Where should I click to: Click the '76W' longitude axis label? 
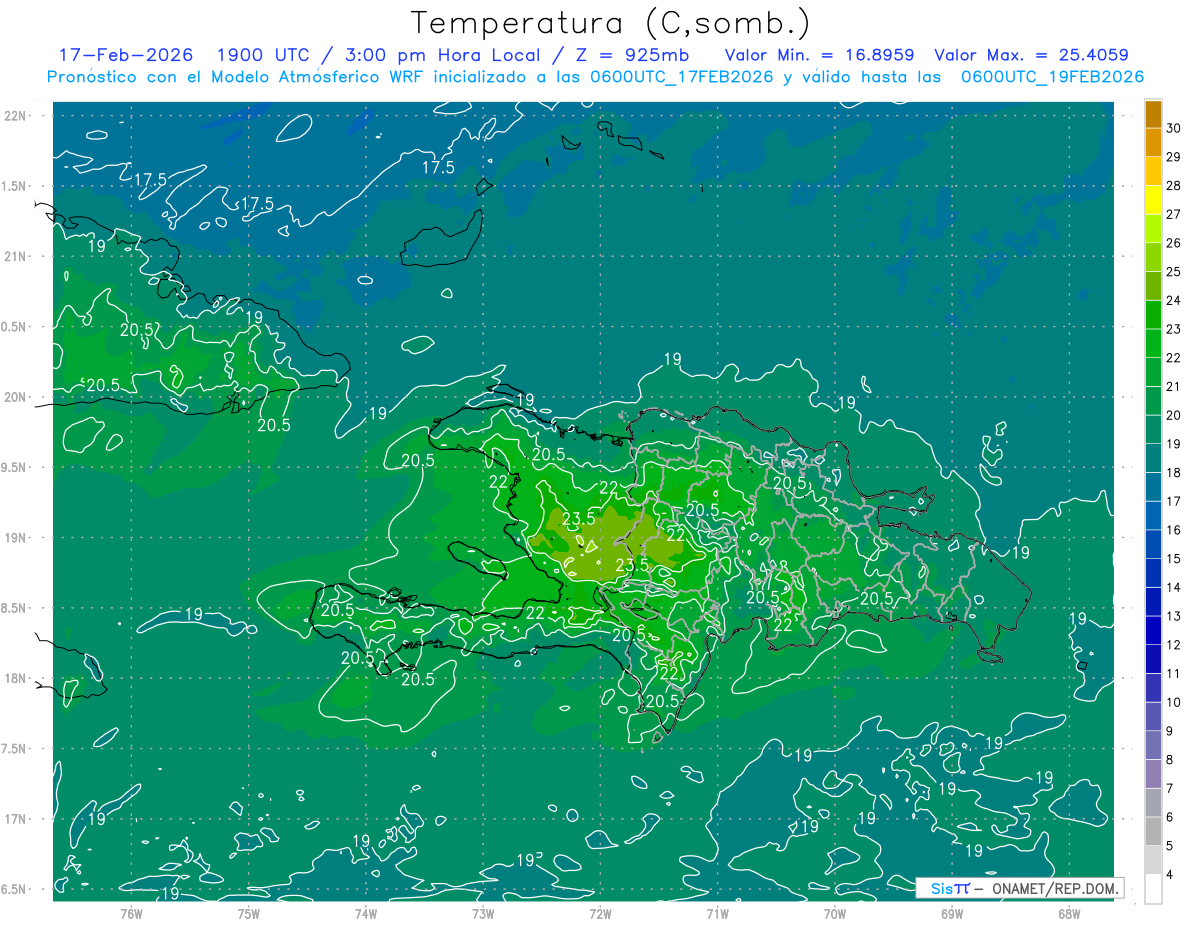[131, 913]
